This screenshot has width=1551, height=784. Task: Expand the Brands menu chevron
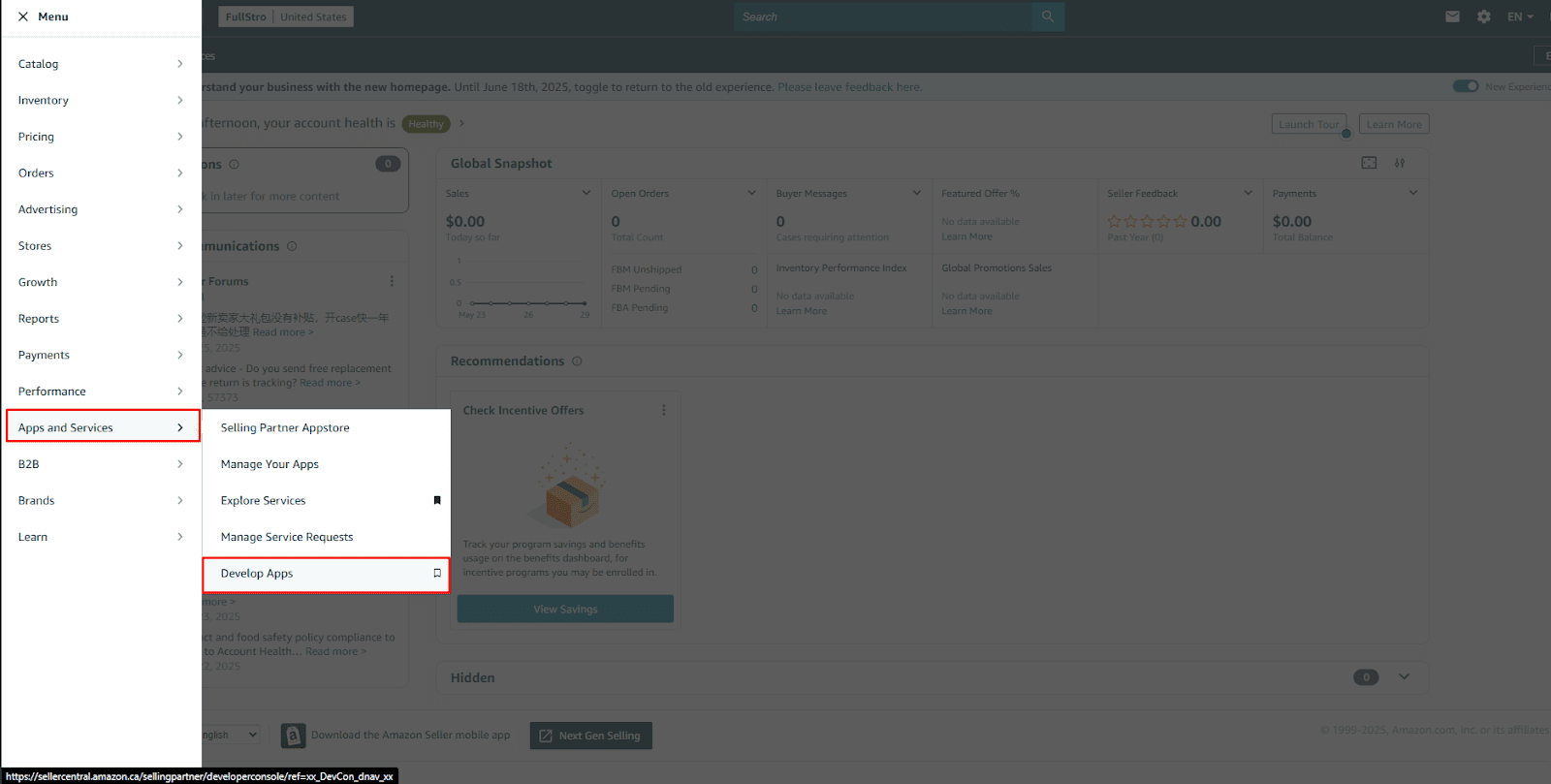(180, 500)
